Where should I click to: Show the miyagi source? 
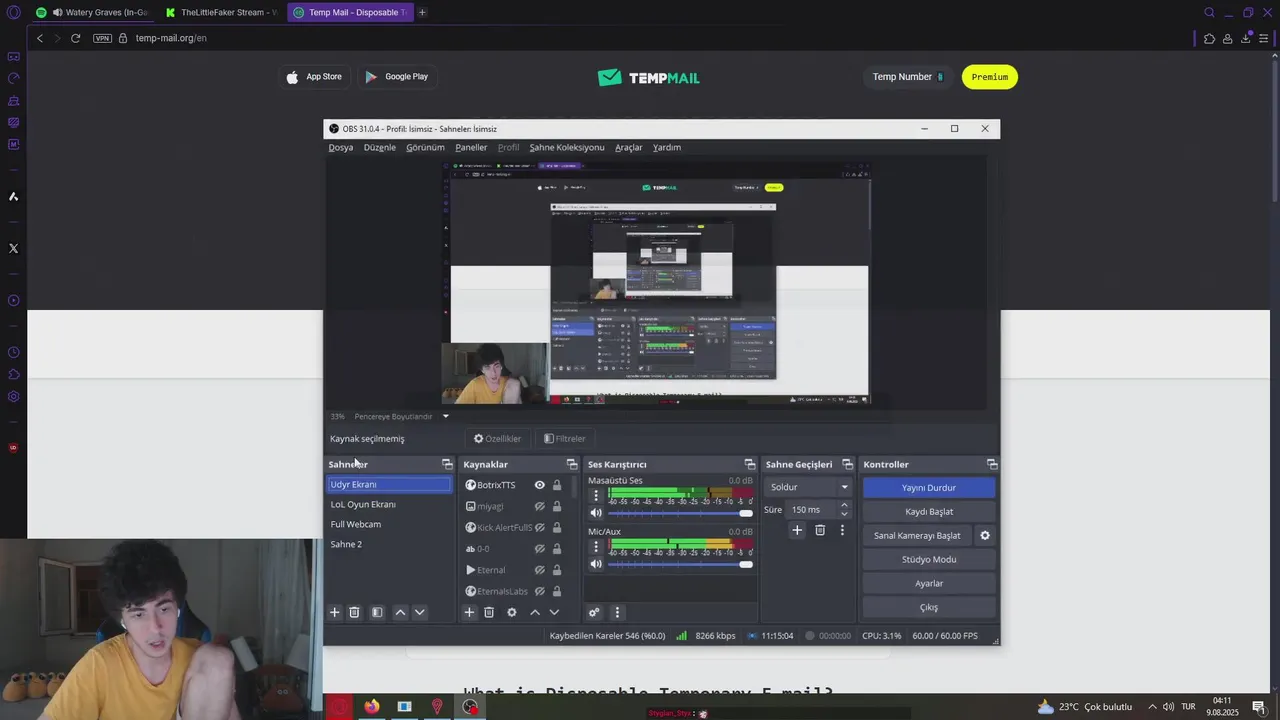tap(540, 506)
